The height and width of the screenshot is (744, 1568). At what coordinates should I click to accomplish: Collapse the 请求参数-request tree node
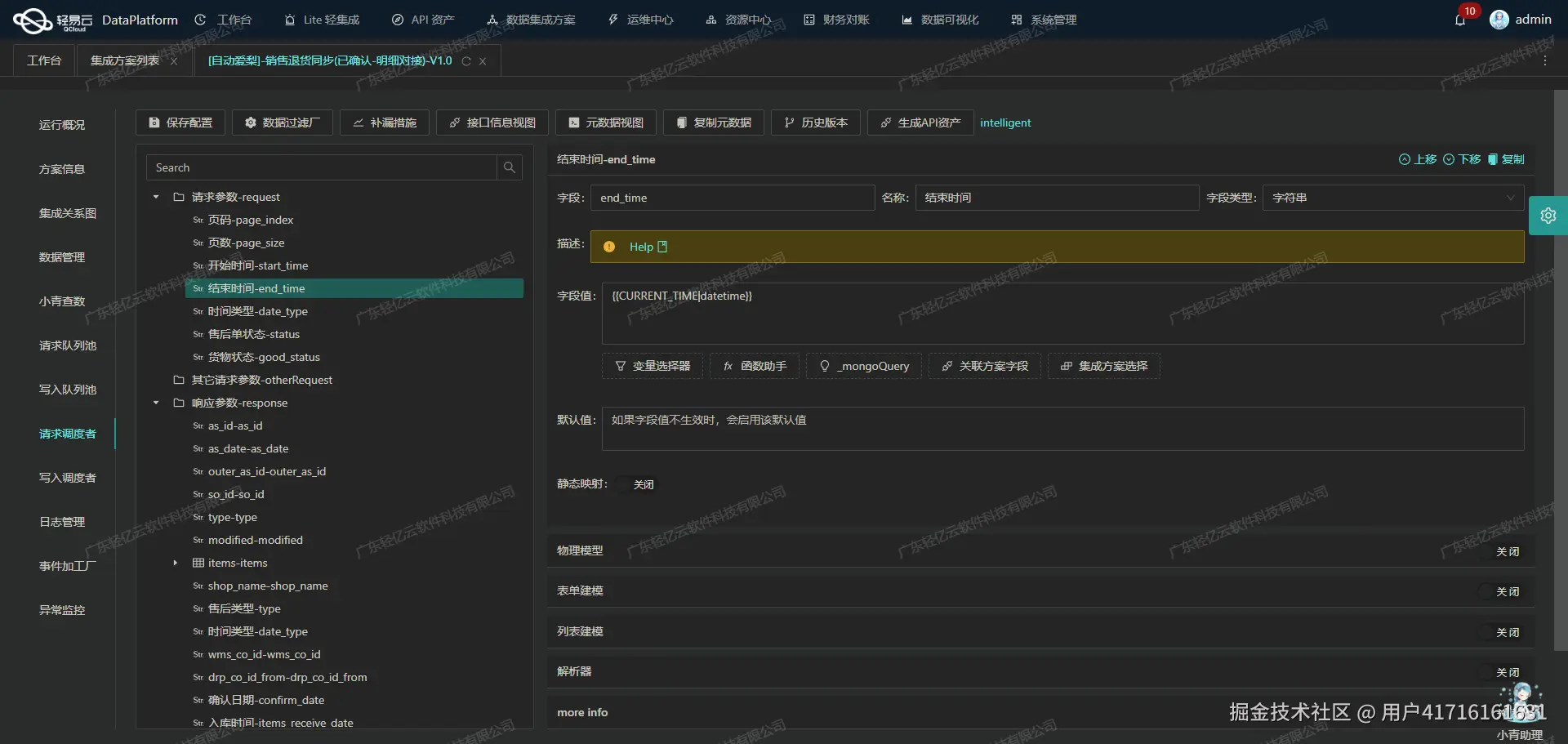click(156, 197)
